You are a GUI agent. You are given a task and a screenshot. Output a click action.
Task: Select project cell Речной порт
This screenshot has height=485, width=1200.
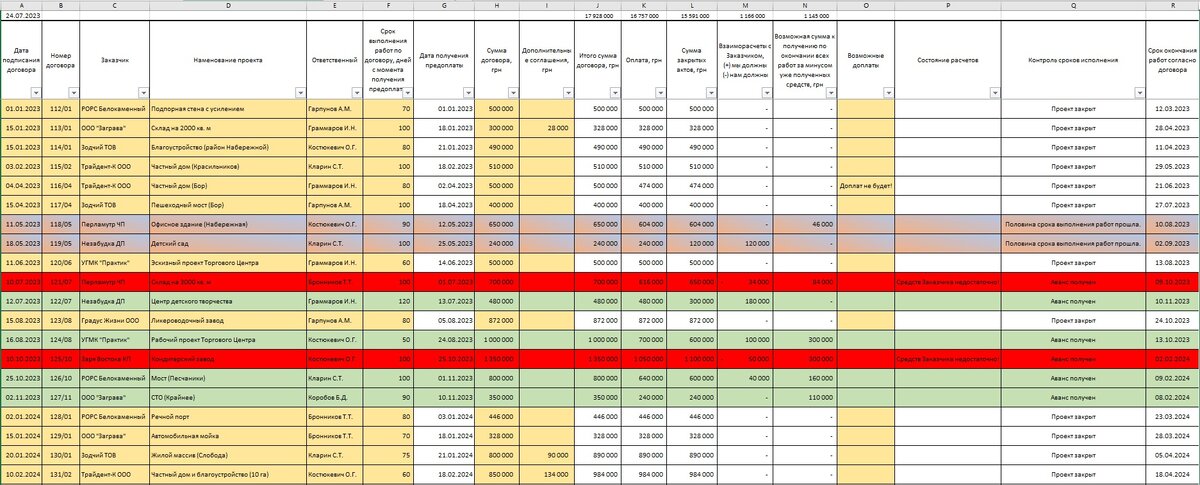pyautogui.click(x=229, y=416)
